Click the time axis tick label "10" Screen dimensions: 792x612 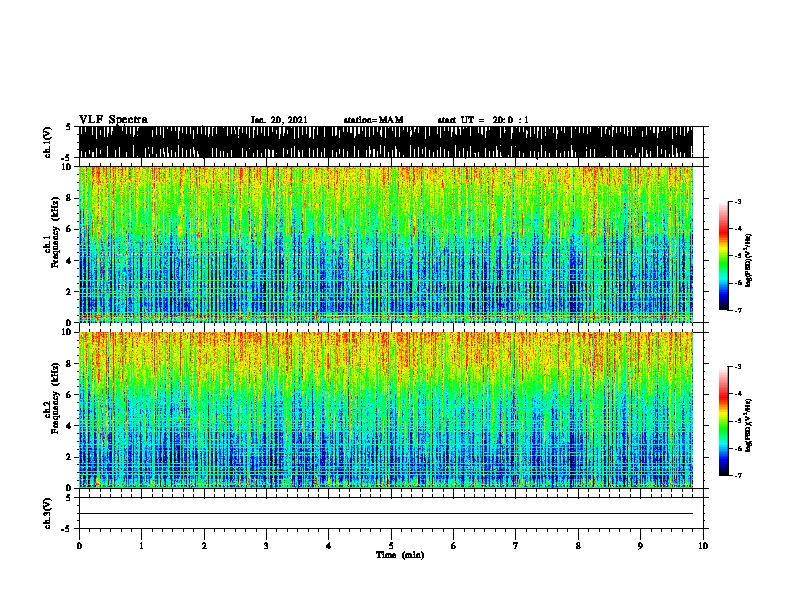[703, 546]
